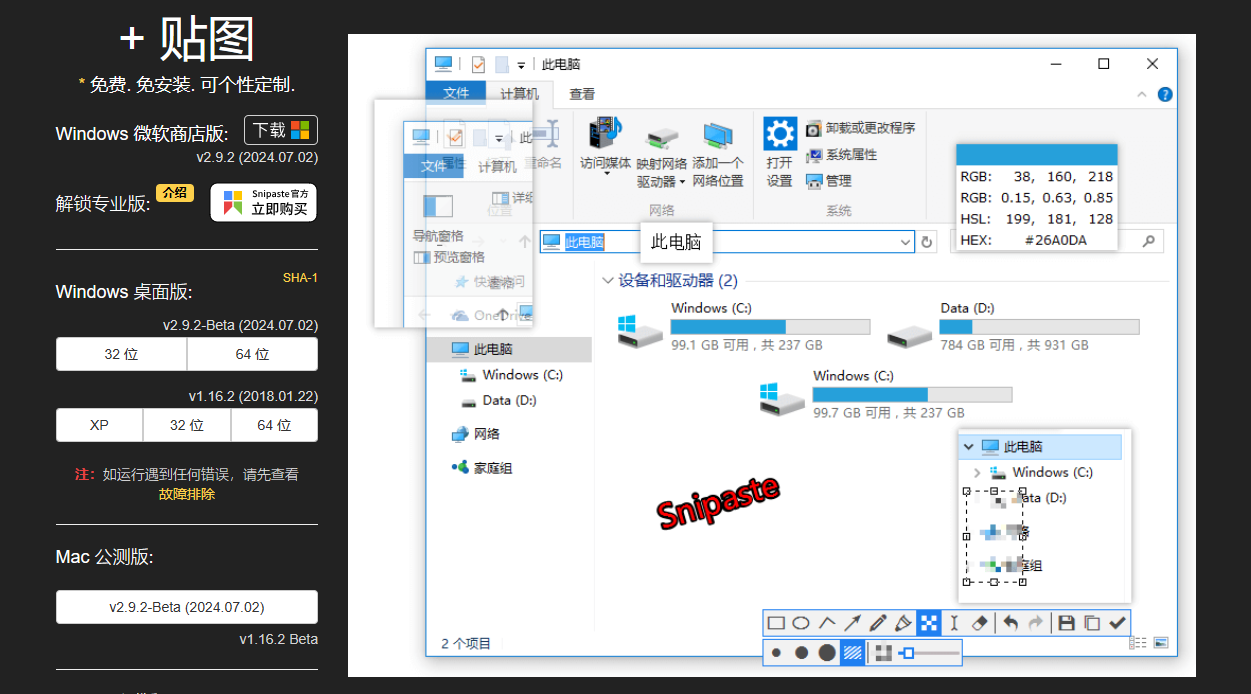The height and width of the screenshot is (694, 1251).
Task: Choose the smallest brush size dot
Action: pyautogui.click(x=776, y=653)
